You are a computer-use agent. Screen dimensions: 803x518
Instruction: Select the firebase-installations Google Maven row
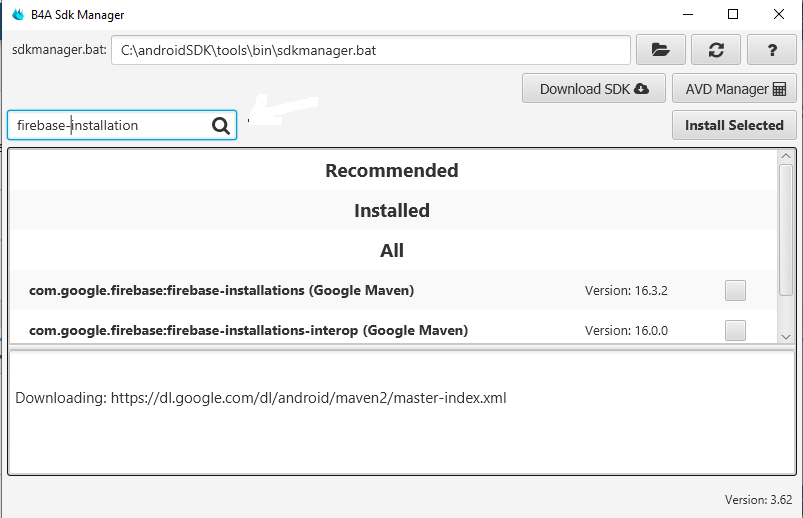click(221, 290)
